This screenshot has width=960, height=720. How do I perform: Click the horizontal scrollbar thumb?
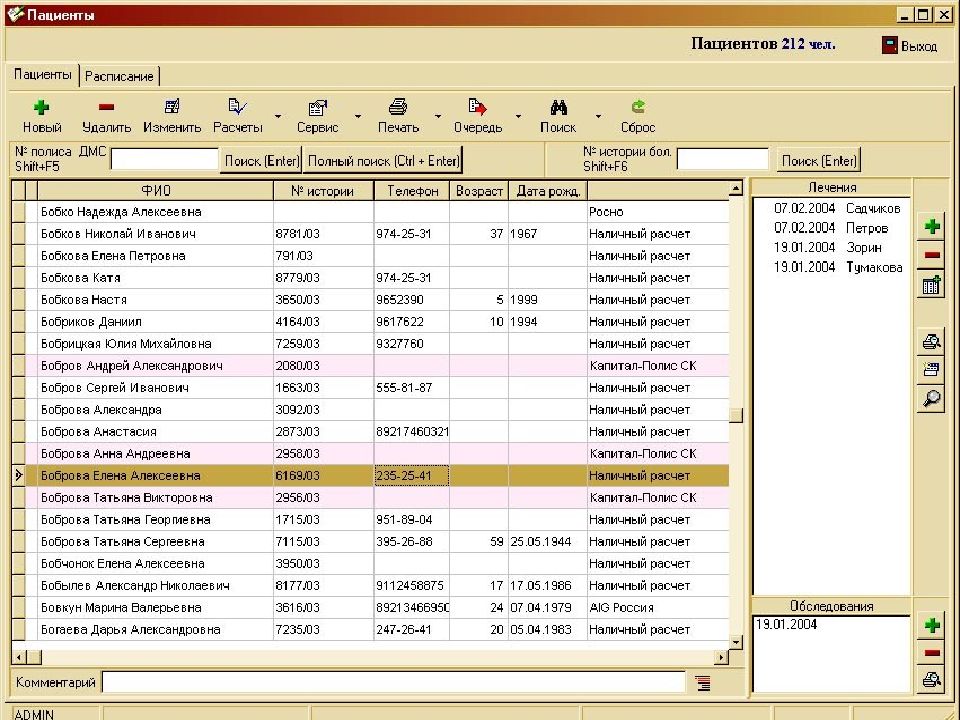pyautogui.click(x=34, y=658)
